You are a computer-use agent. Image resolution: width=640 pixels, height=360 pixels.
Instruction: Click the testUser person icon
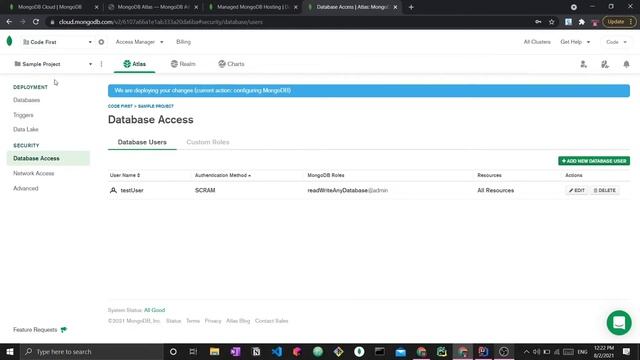[x=113, y=190]
